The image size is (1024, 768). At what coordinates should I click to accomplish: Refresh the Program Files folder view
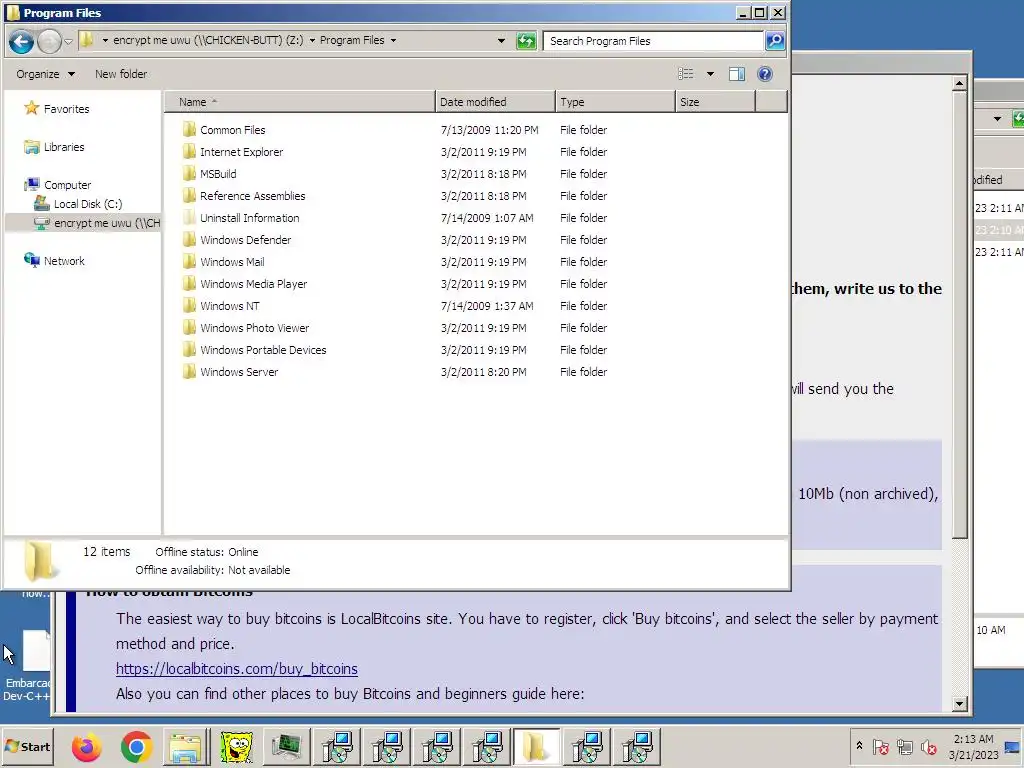(526, 40)
